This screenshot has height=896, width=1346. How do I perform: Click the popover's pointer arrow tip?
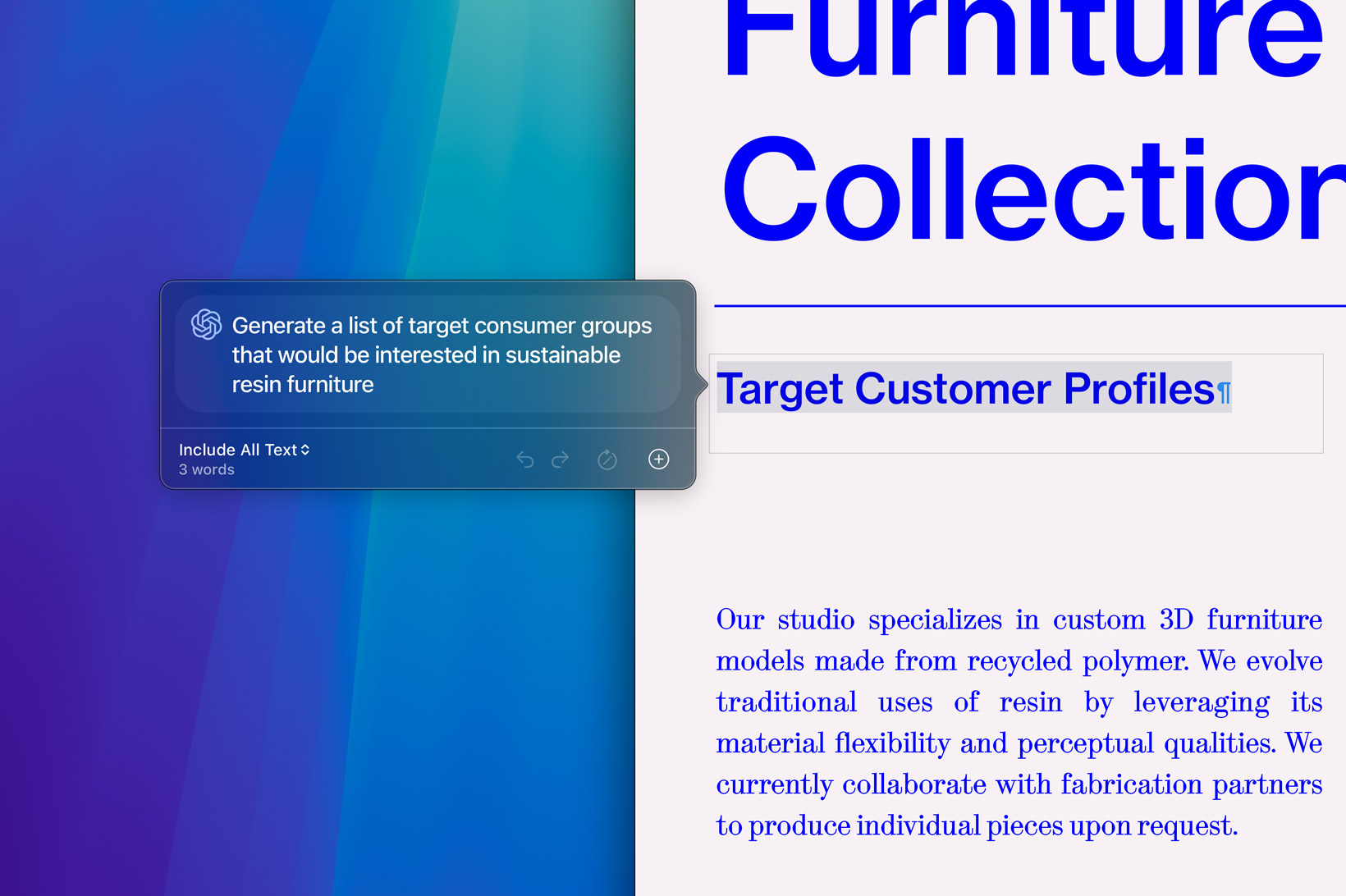point(704,384)
